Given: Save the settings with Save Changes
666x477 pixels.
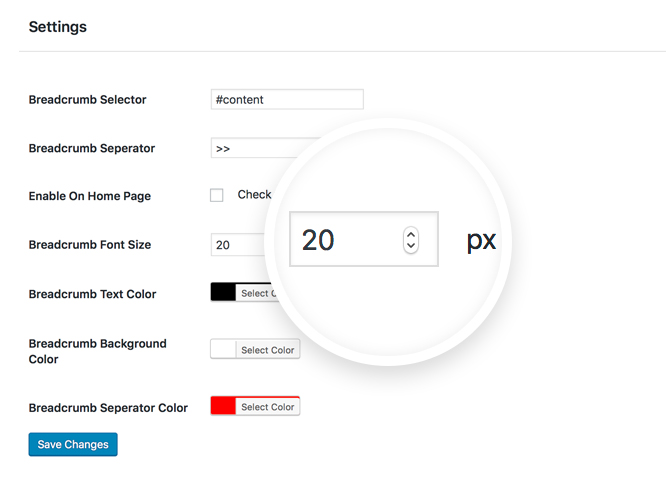Looking at the screenshot, I should pyautogui.click(x=73, y=444).
